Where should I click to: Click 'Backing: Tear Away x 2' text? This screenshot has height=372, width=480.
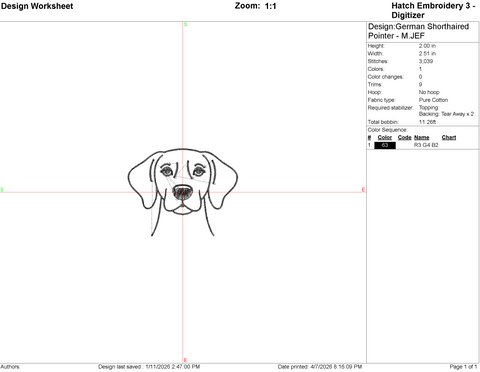[446, 114]
